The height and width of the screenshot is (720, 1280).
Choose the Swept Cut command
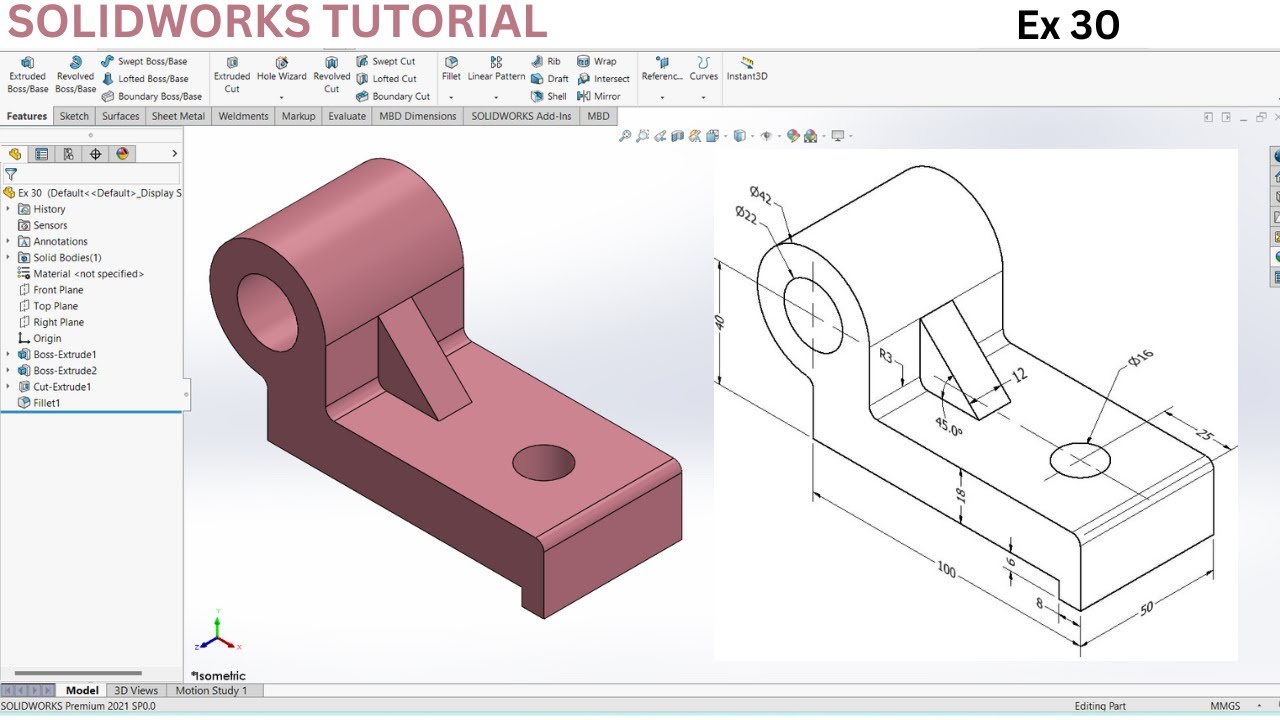[385, 61]
